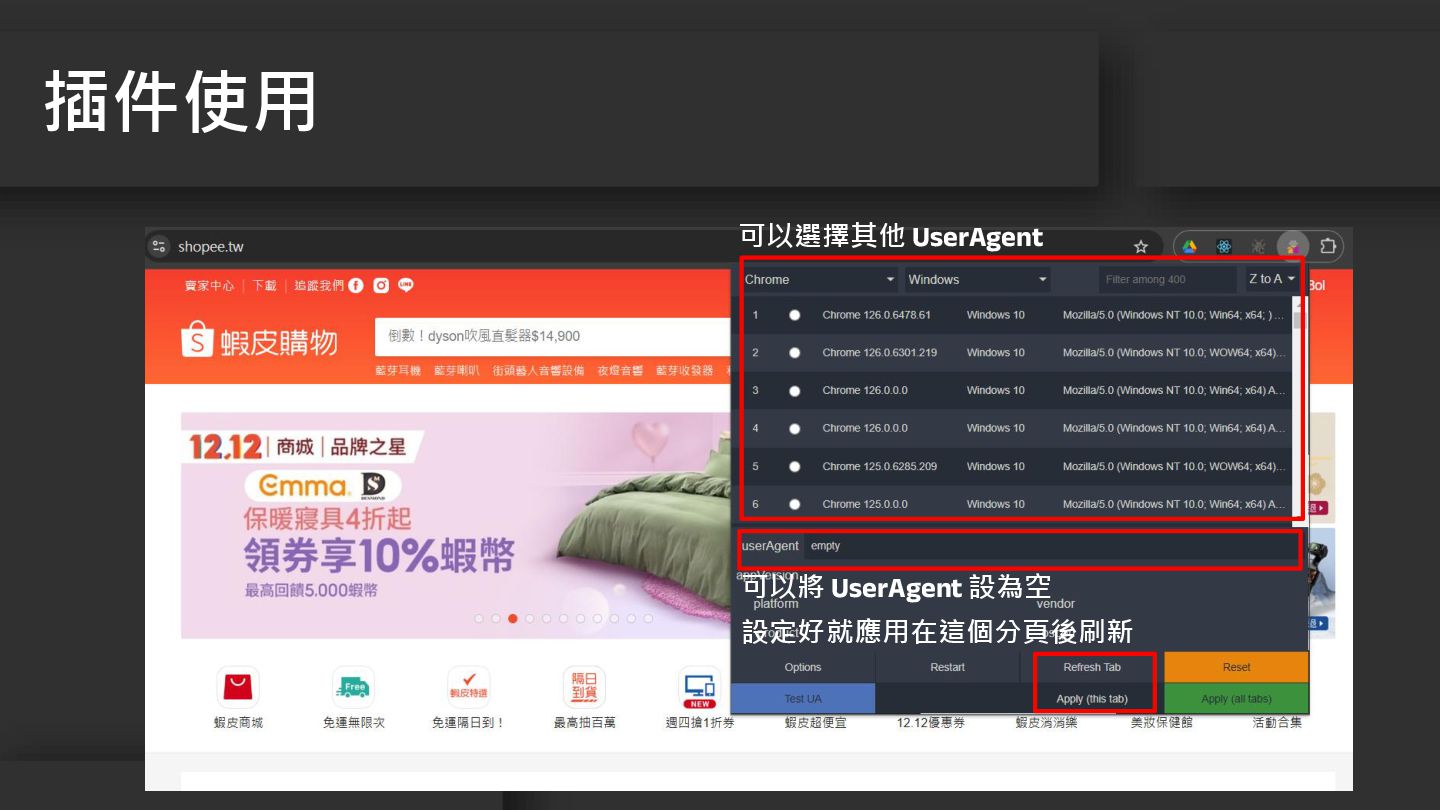
Task: Click the Shopee 蝦皮購物 logo
Action: (x=259, y=340)
